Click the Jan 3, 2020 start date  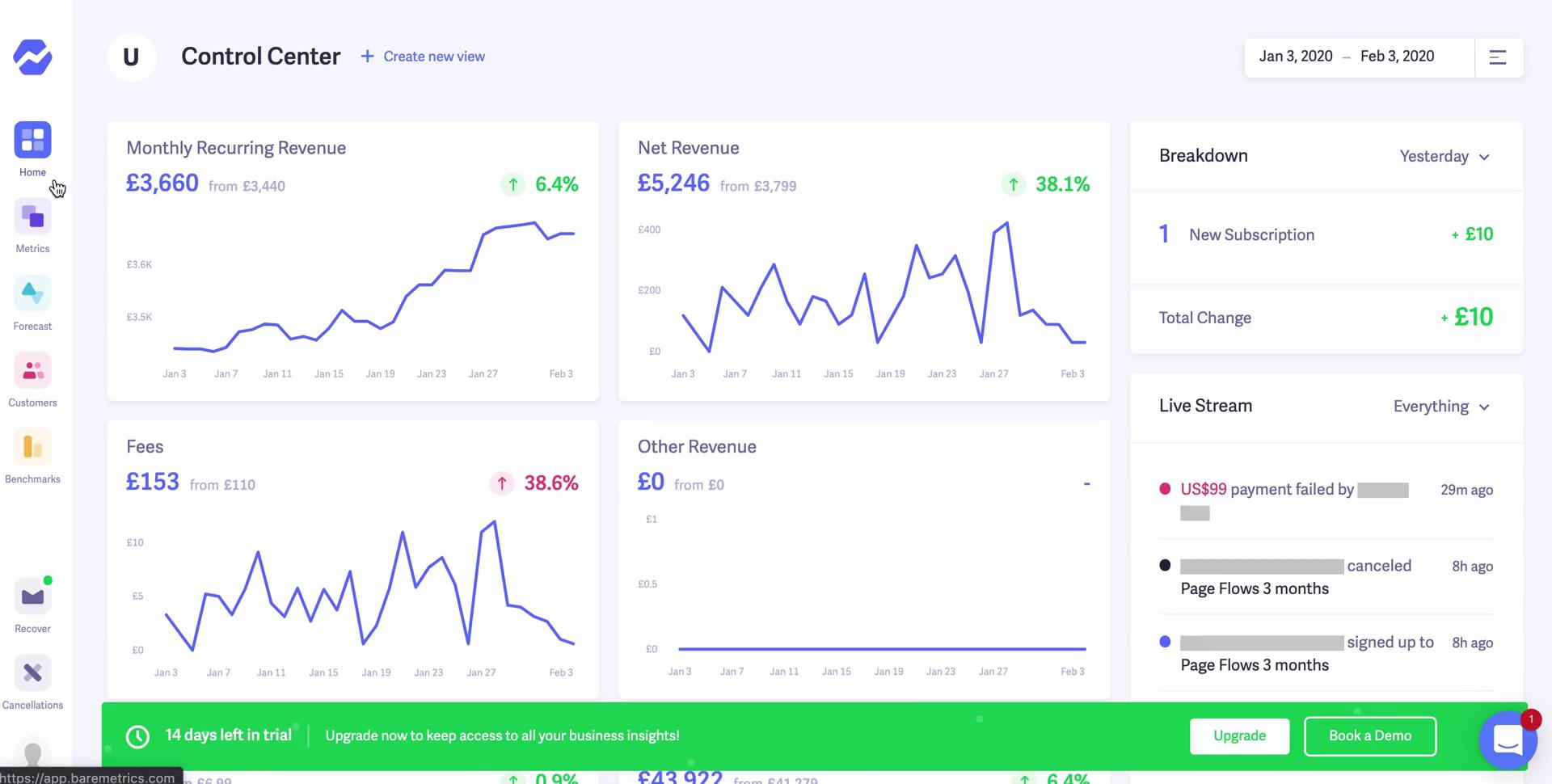coord(1296,56)
